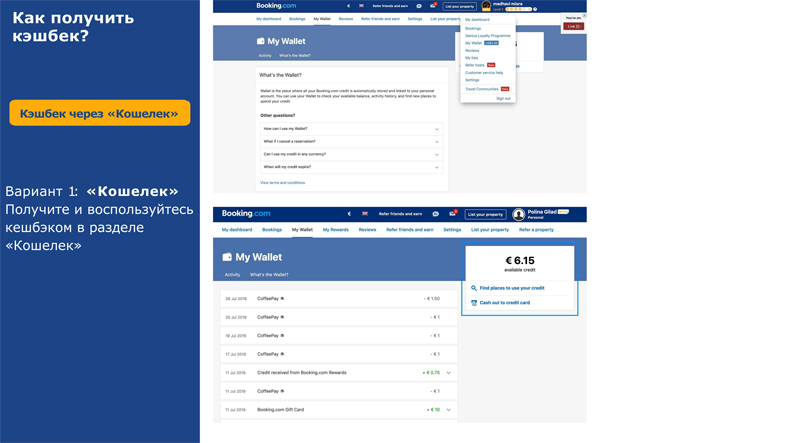The image size is (788, 443).
Task: Expand Booking.com Gift Card row chevron
Action: [448, 410]
